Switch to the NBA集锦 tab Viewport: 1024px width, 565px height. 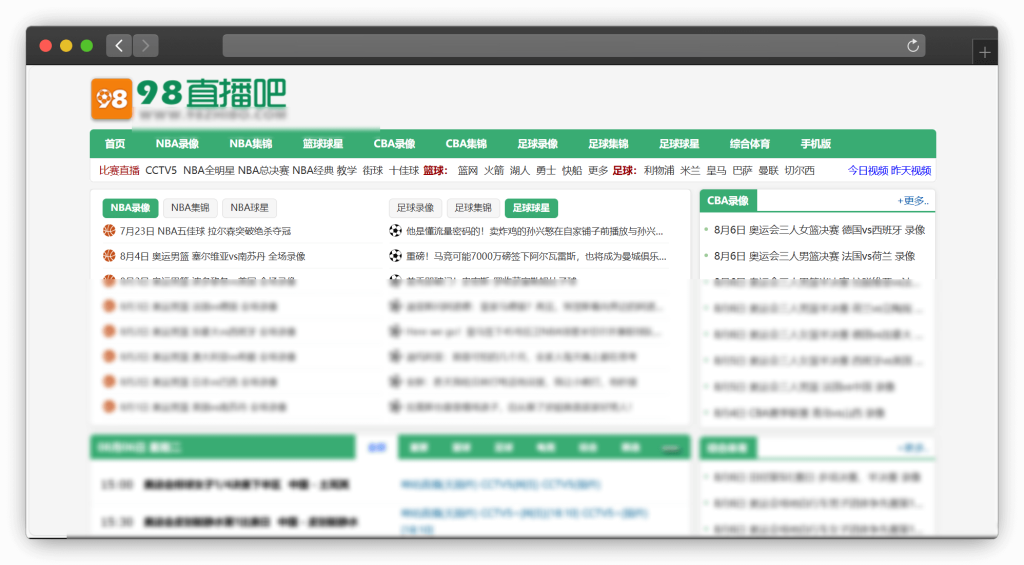(x=190, y=208)
